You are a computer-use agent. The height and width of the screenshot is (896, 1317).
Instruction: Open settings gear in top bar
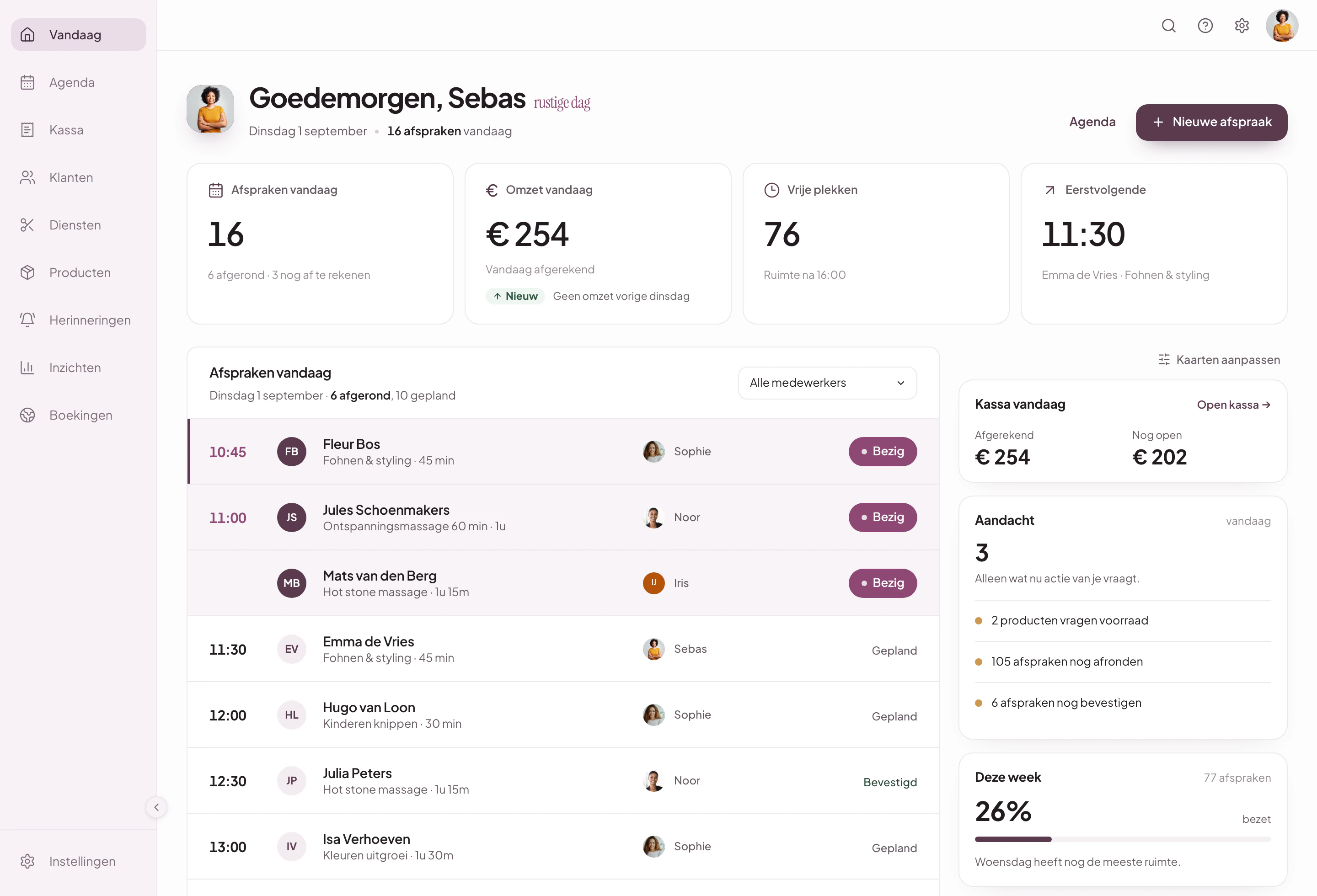coord(1242,26)
